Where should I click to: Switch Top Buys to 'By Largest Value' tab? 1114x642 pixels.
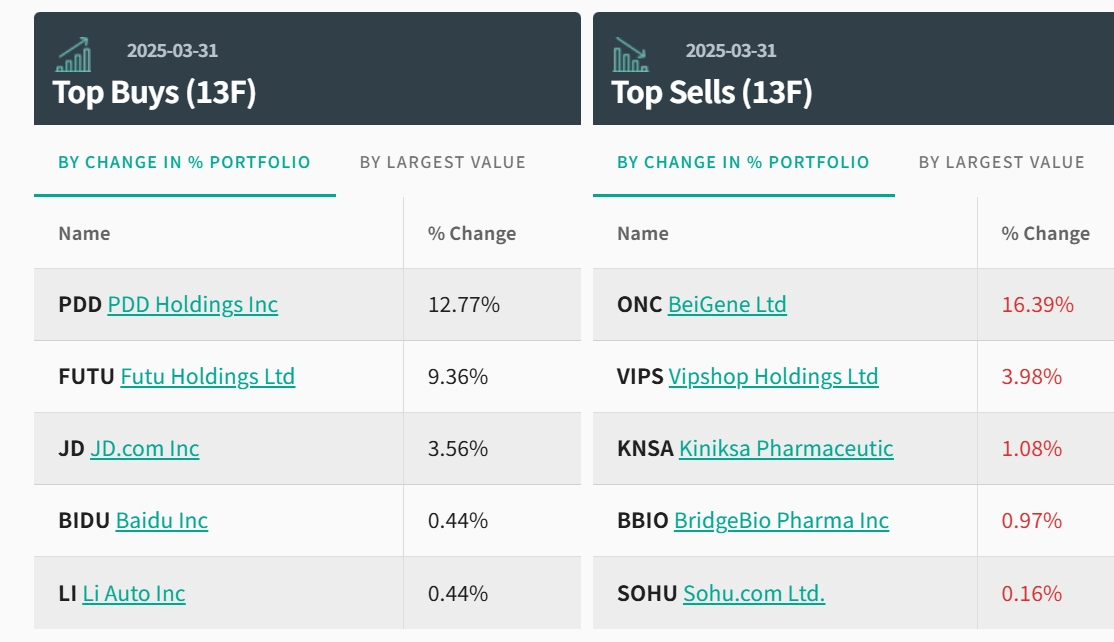pos(442,162)
